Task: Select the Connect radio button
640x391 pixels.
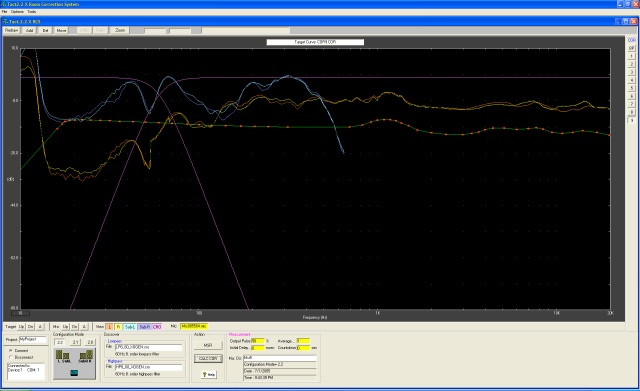Action: pos(11,351)
